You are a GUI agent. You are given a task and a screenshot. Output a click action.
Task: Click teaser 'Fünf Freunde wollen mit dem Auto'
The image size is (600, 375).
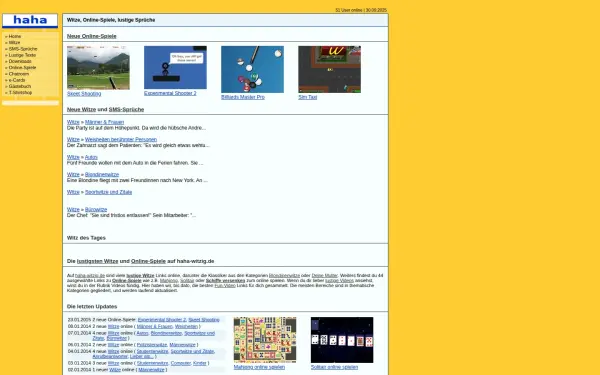(x=135, y=163)
